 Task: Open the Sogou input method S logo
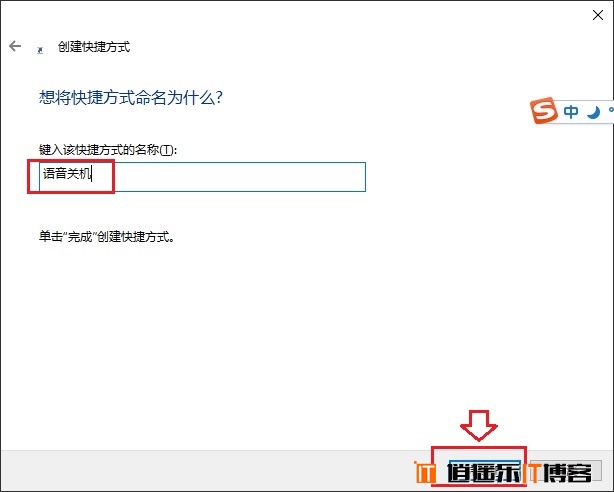544,110
